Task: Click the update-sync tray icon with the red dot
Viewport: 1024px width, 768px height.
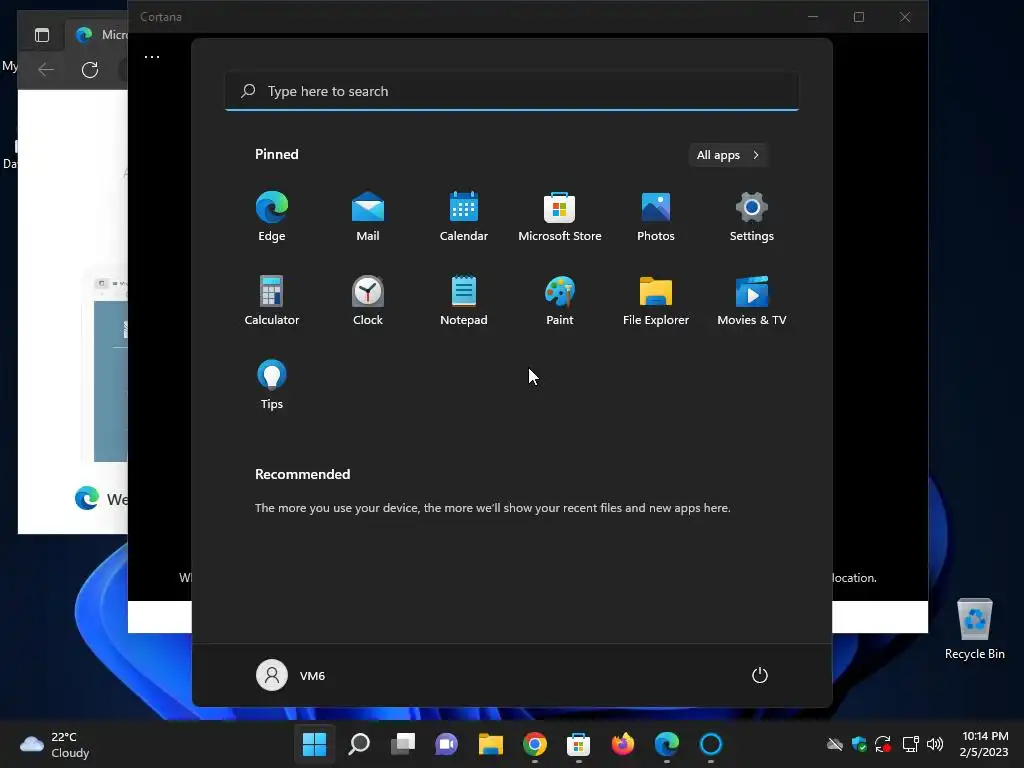Action: pos(884,744)
